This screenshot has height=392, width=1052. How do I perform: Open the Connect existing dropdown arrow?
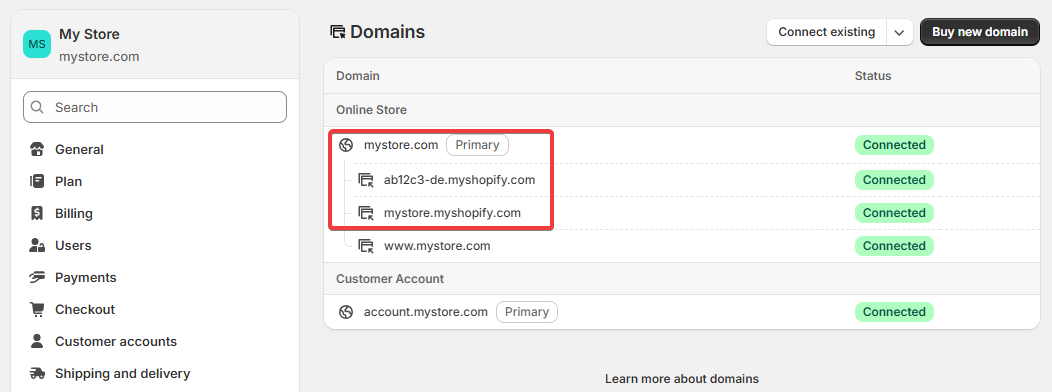click(900, 32)
